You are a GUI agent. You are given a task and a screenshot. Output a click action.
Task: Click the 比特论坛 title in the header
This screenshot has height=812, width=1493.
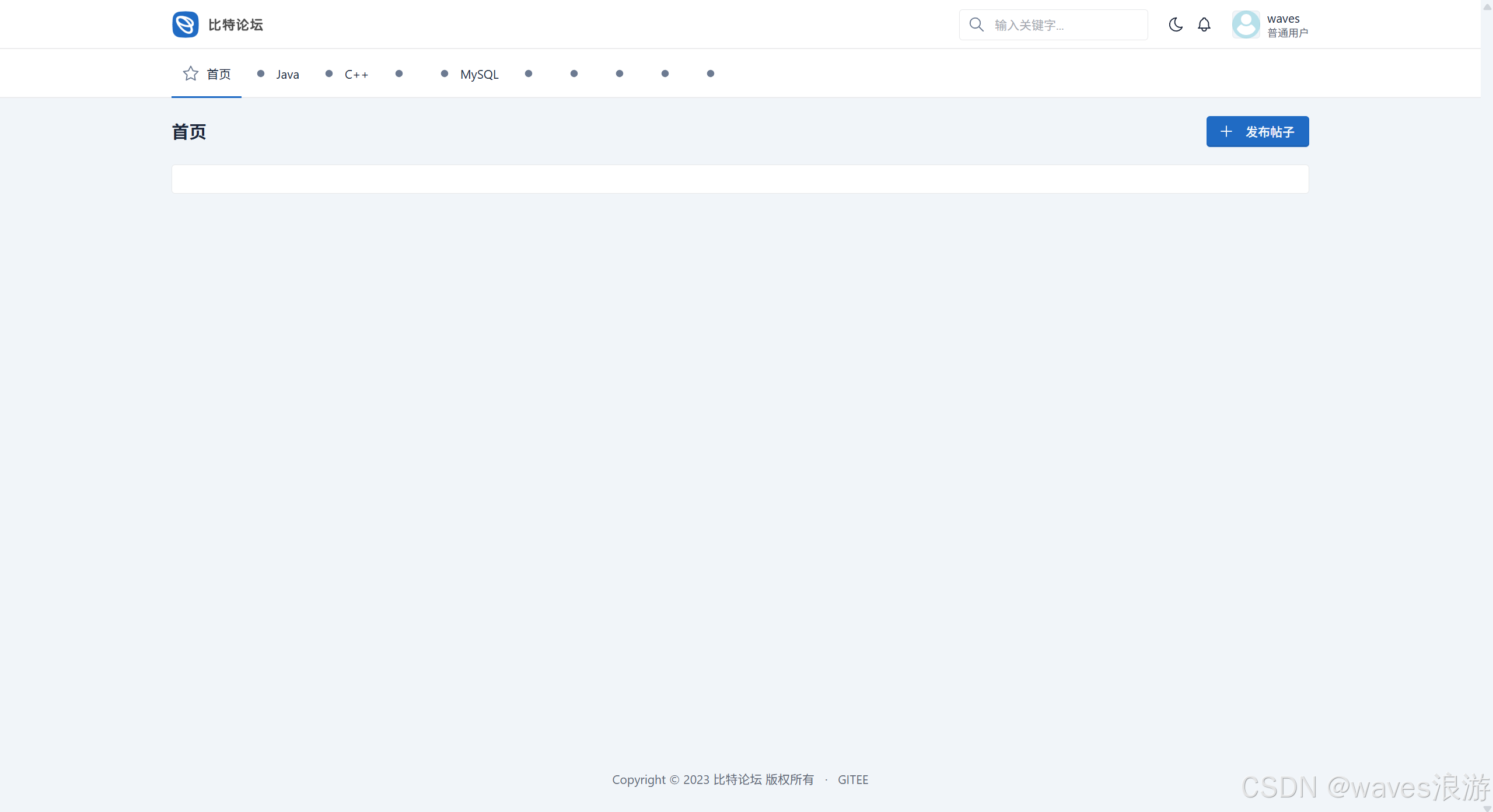pyautogui.click(x=235, y=25)
